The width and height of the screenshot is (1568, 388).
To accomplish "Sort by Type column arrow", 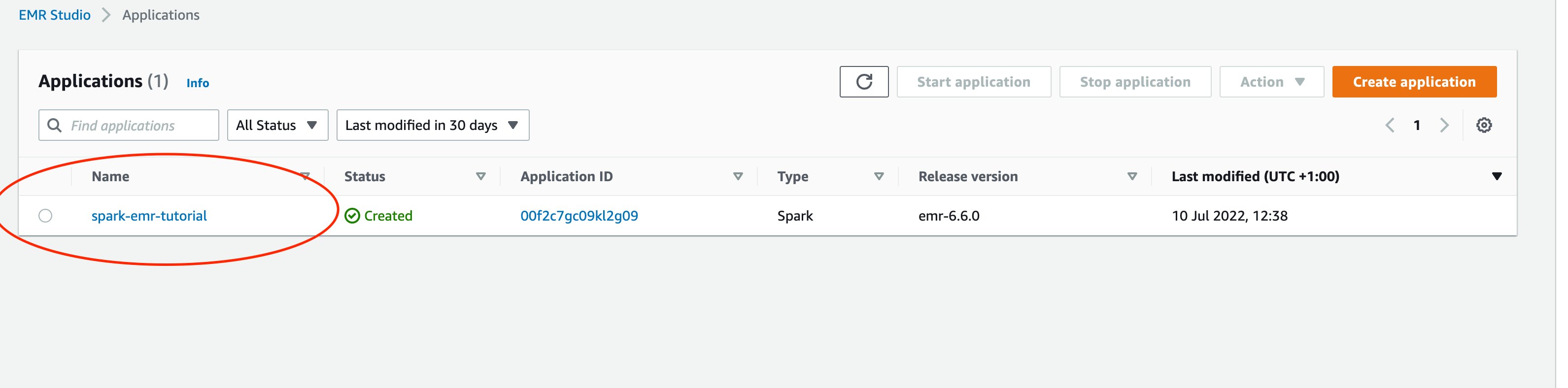I will (x=878, y=176).
